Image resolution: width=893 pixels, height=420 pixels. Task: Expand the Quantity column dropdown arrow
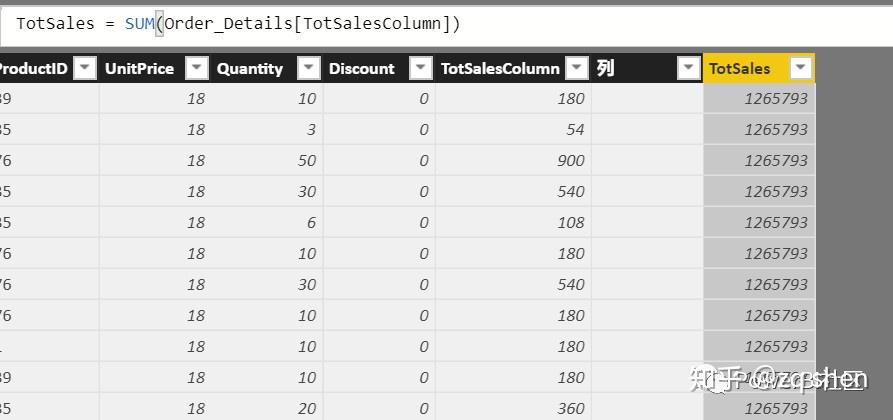tap(309, 68)
